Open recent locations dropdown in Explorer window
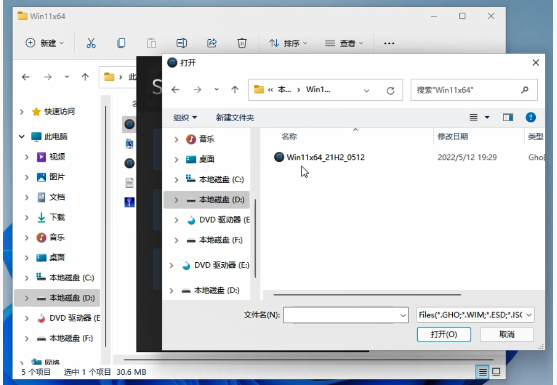Image resolution: width=557 pixels, height=385 pixels. [x=67, y=77]
